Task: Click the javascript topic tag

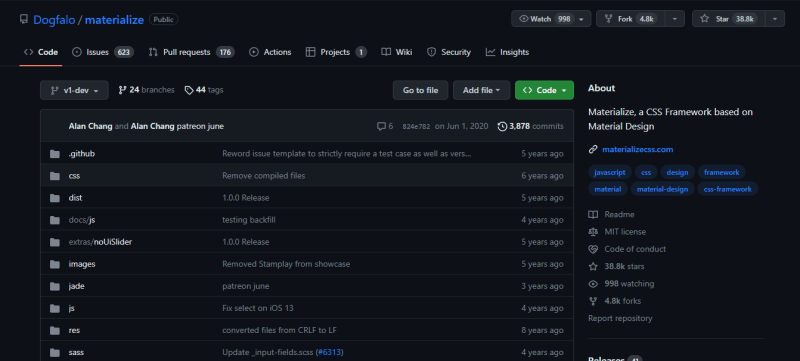Action: click(x=610, y=172)
